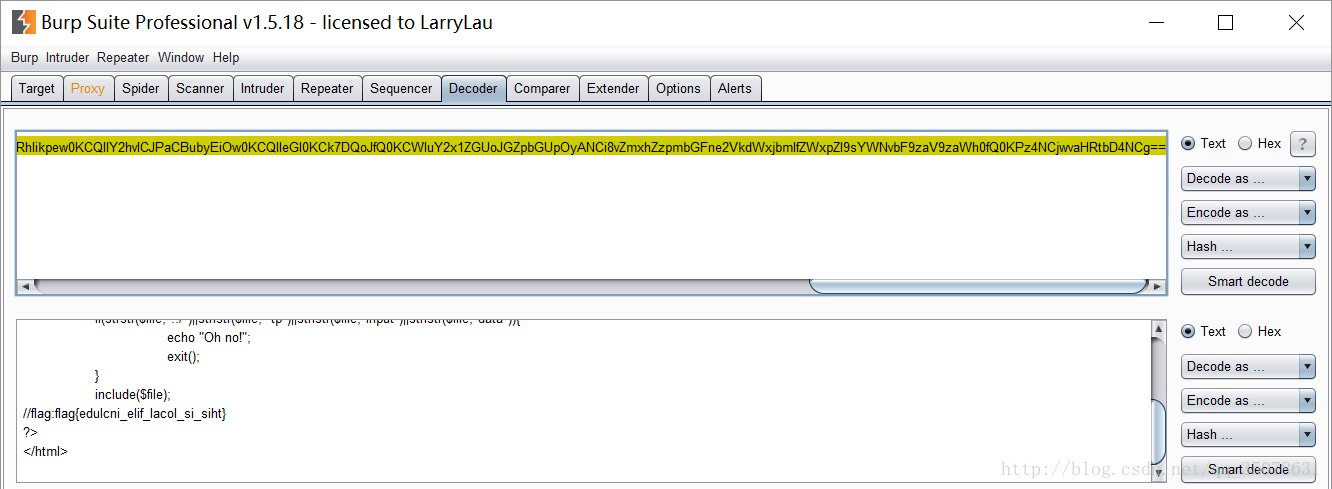Switch to the Extender tab
This screenshot has height=489, width=1332.
point(613,88)
